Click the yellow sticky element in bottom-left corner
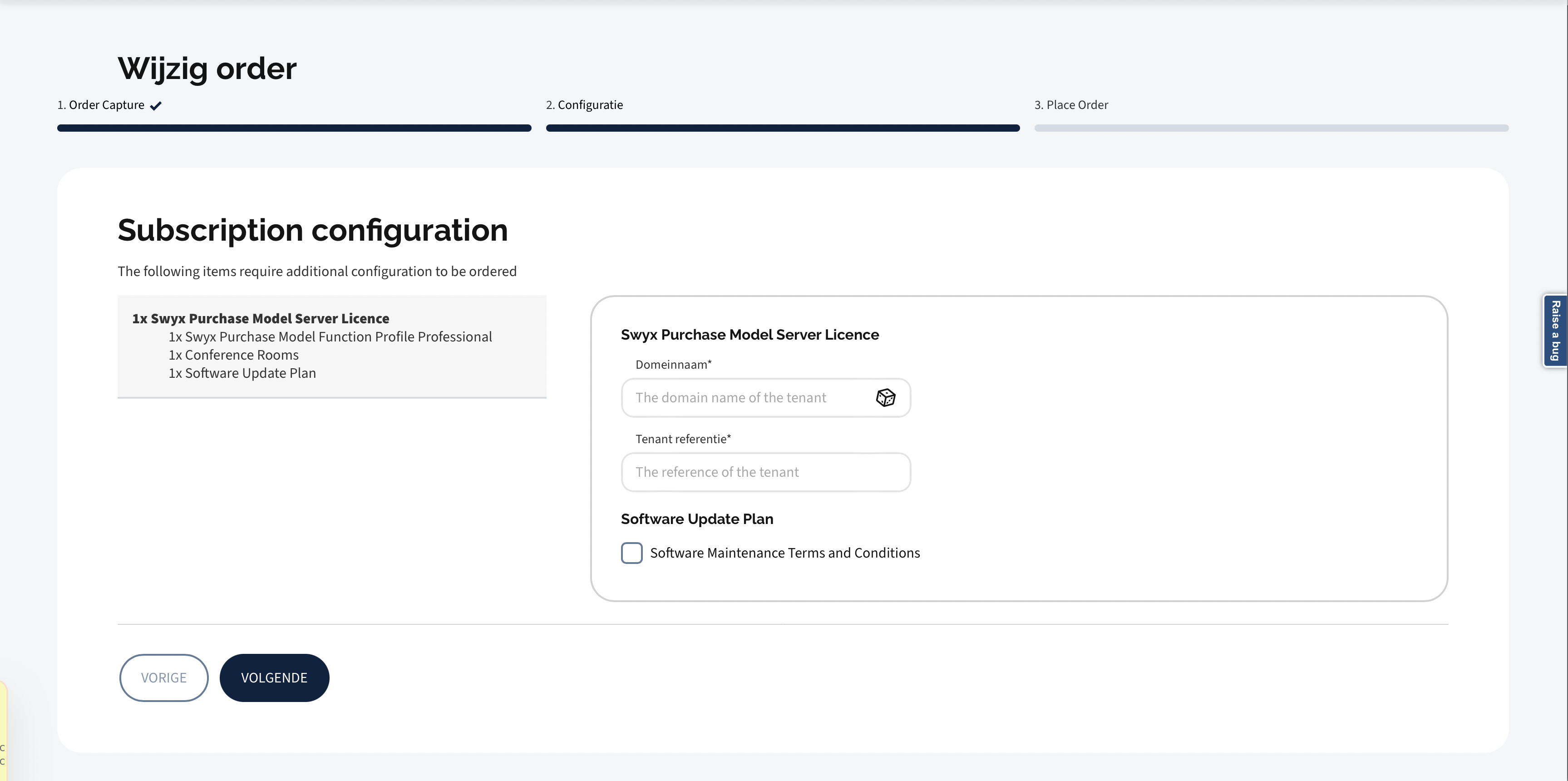Viewport: 1568px width, 781px height. [4, 743]
